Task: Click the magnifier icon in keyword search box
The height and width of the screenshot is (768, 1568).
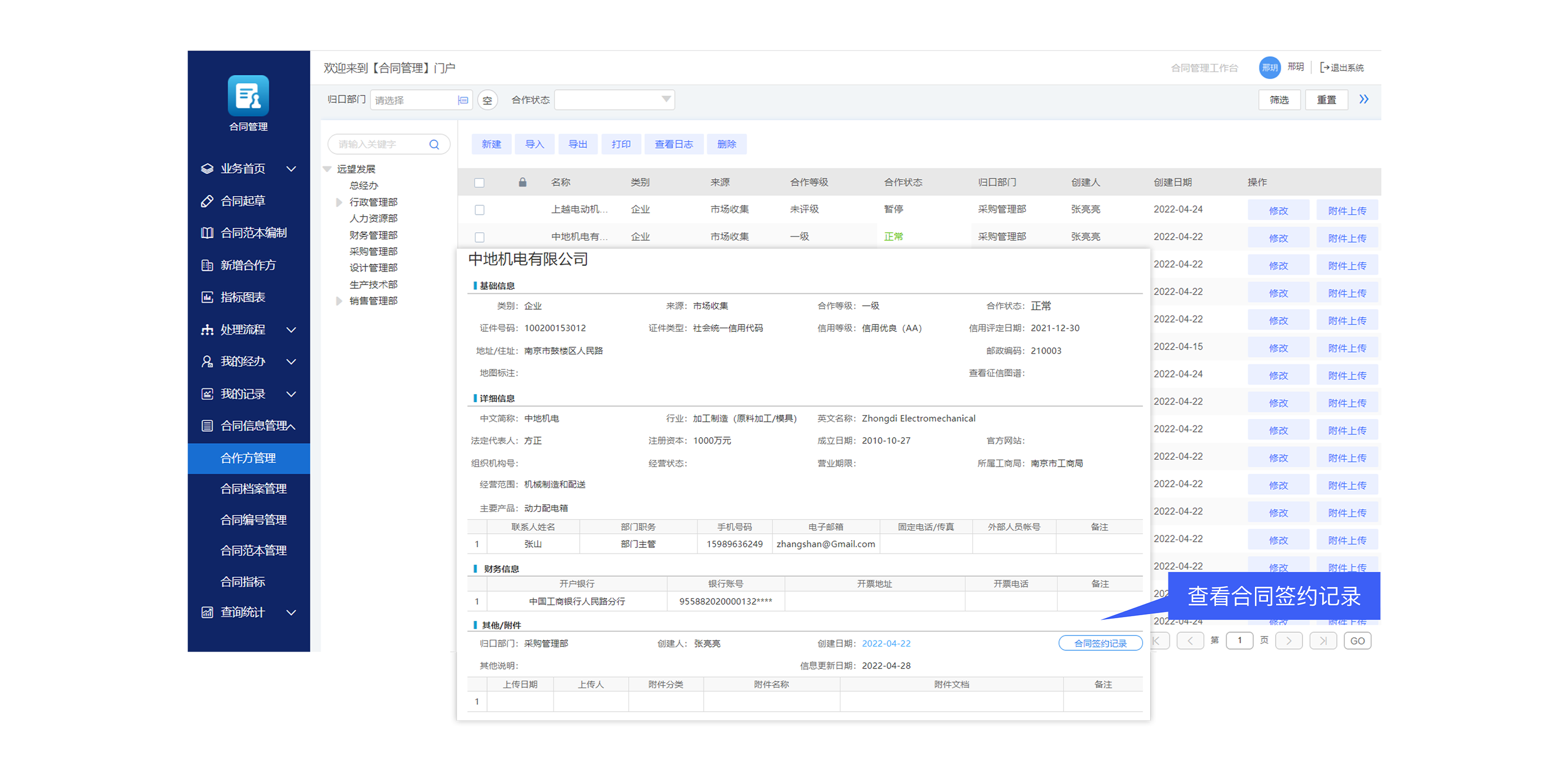Action: 434,144
